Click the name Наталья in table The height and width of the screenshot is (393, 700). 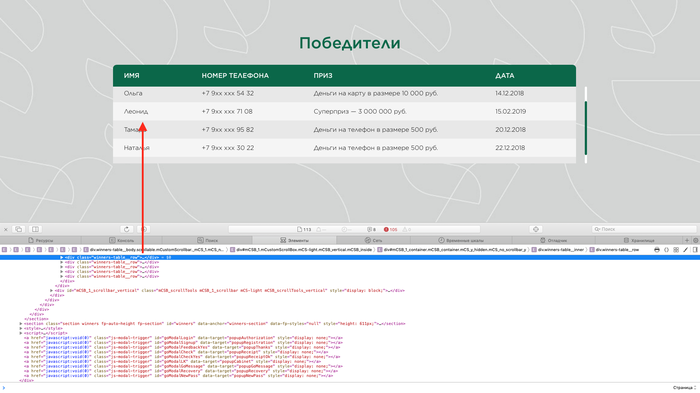tap(137, 148)
